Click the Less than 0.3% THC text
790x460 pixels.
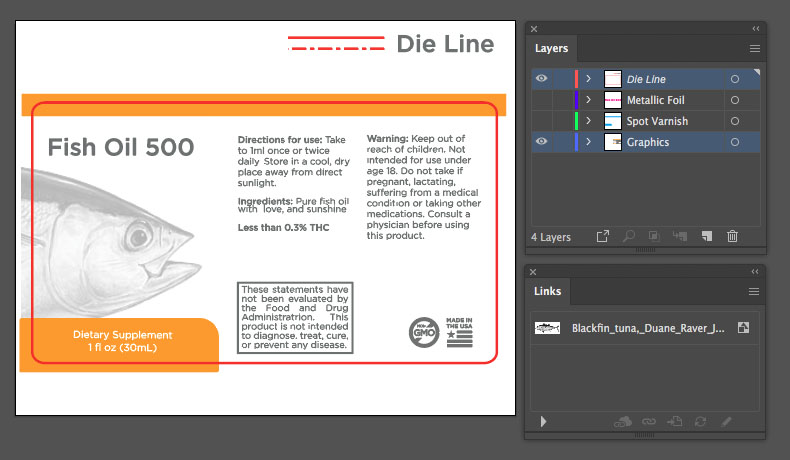coord(283,228)
